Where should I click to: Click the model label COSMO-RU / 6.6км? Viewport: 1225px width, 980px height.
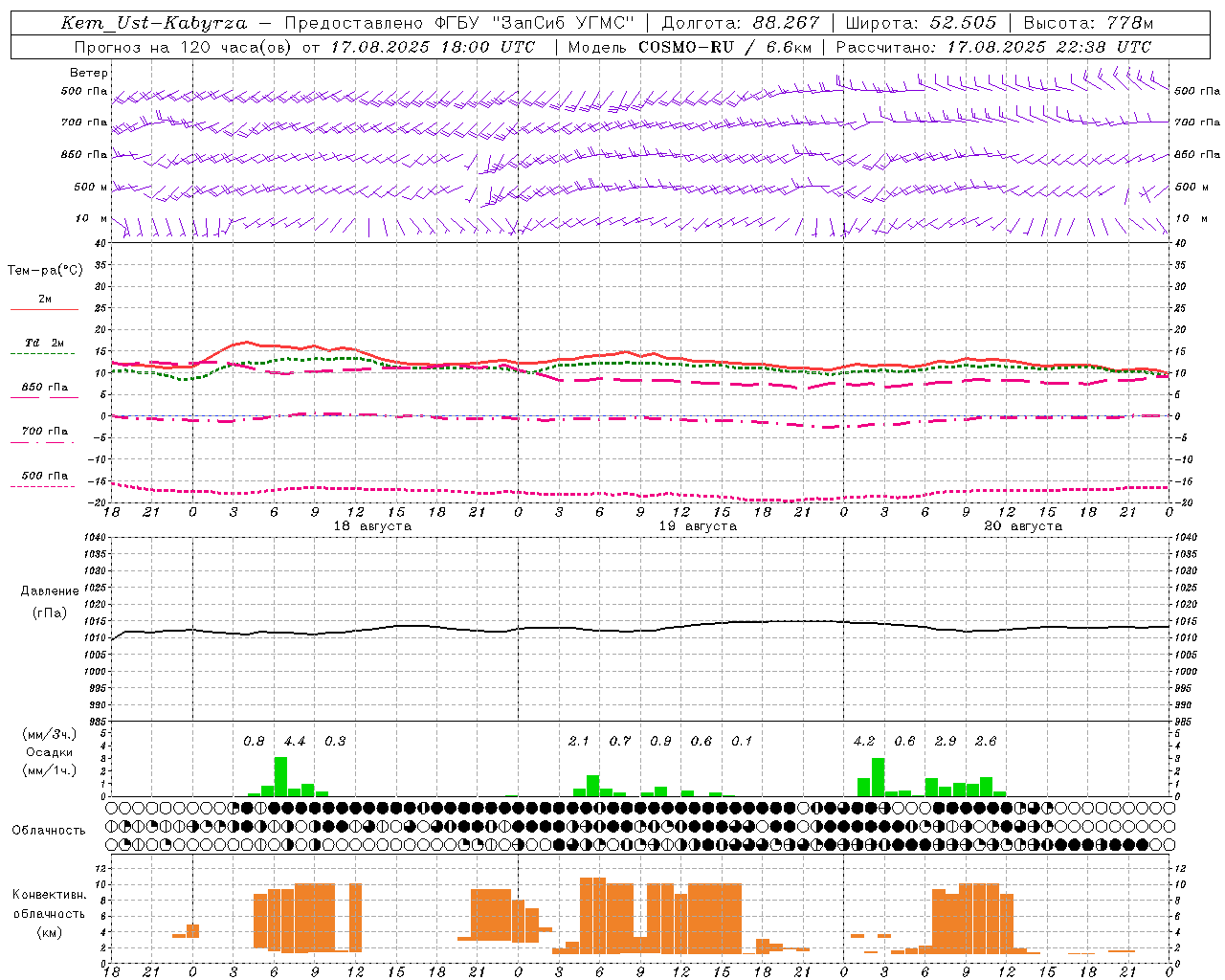point(725,47)
